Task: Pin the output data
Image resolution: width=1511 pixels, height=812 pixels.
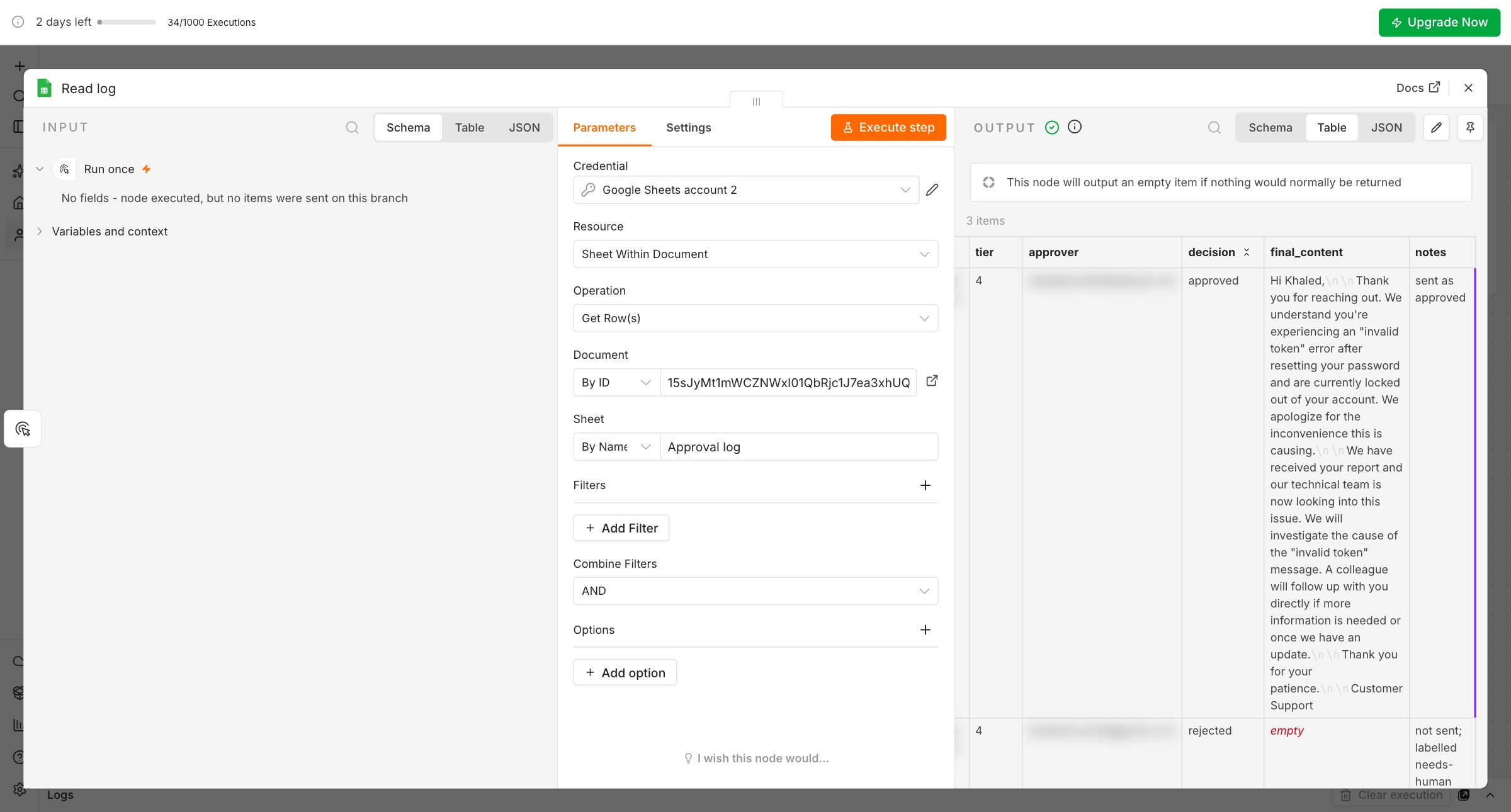Action: click(x=1470, y=128)
